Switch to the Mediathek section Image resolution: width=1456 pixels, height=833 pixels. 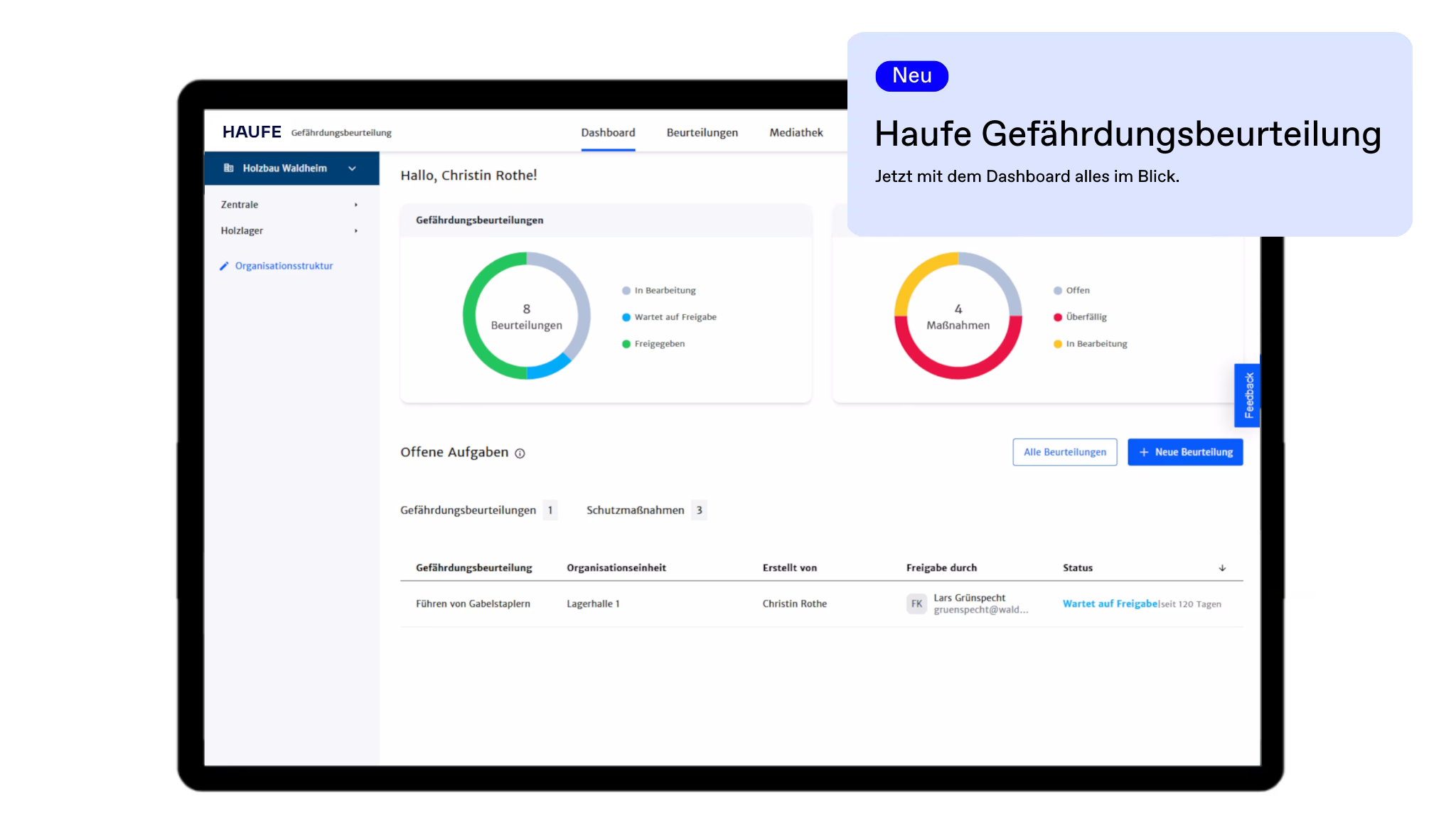[x=795, y=132]
